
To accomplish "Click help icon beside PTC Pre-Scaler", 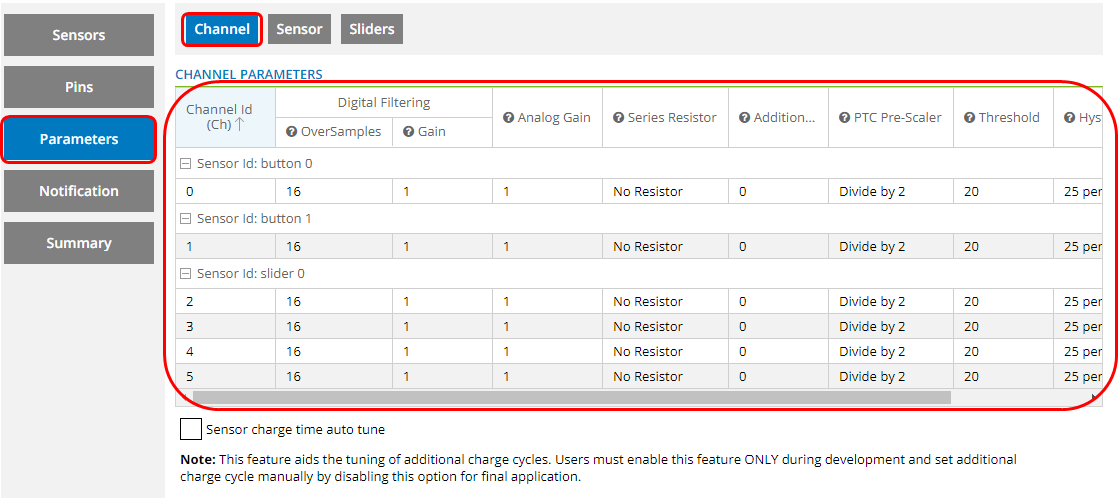I will click(845, 118).
